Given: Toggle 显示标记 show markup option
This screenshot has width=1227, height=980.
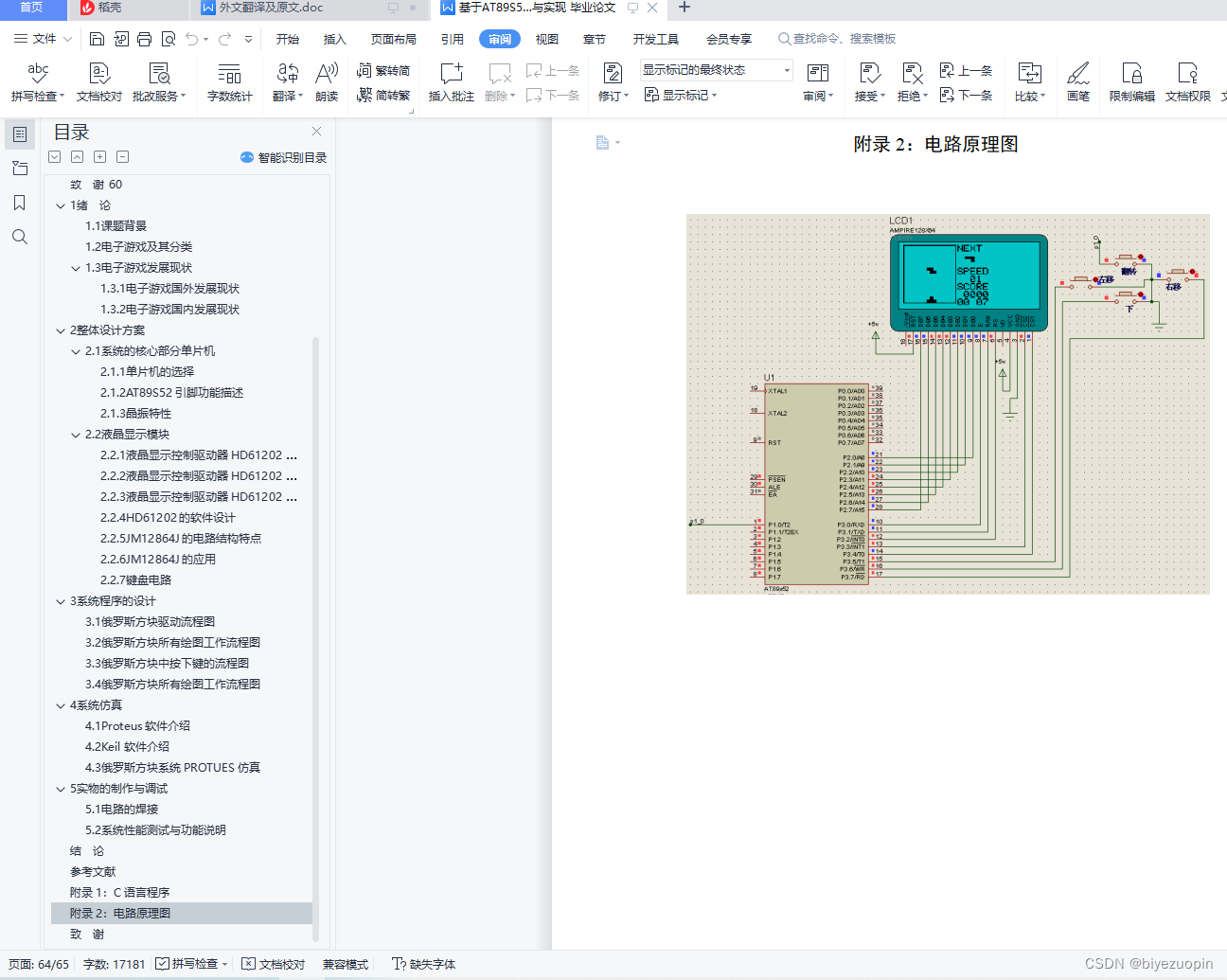Looking at the screenshot, I should pyautogui.click(x=680, y=95).
